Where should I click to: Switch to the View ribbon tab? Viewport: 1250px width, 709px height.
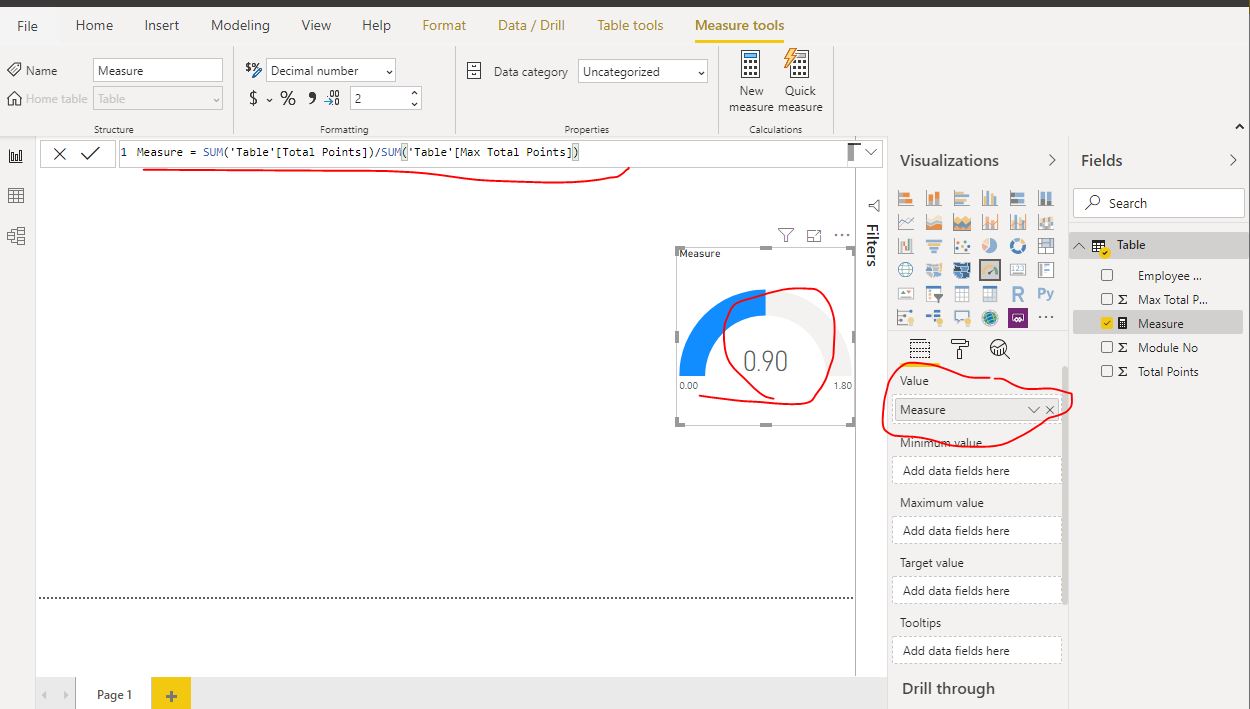316,25
